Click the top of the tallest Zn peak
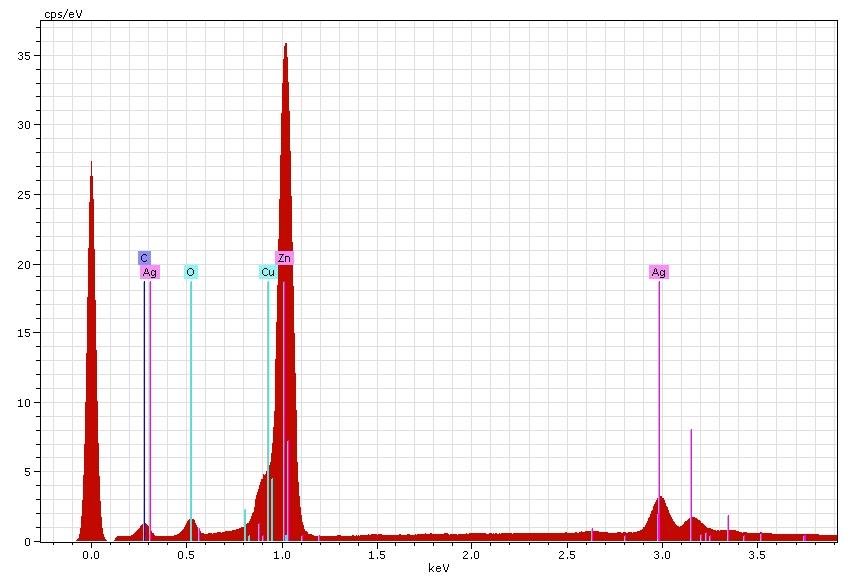 click(285, 45)
